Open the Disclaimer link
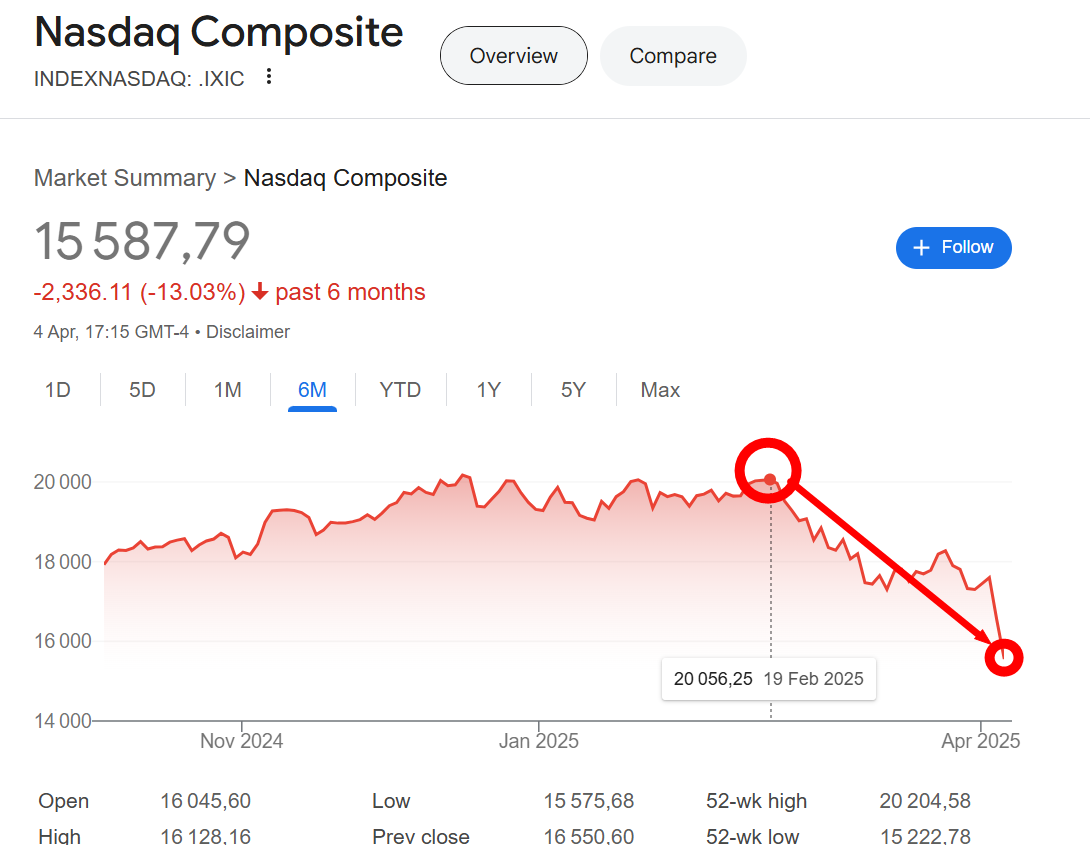Viewport: 1090px width, 845px height. 247,332
